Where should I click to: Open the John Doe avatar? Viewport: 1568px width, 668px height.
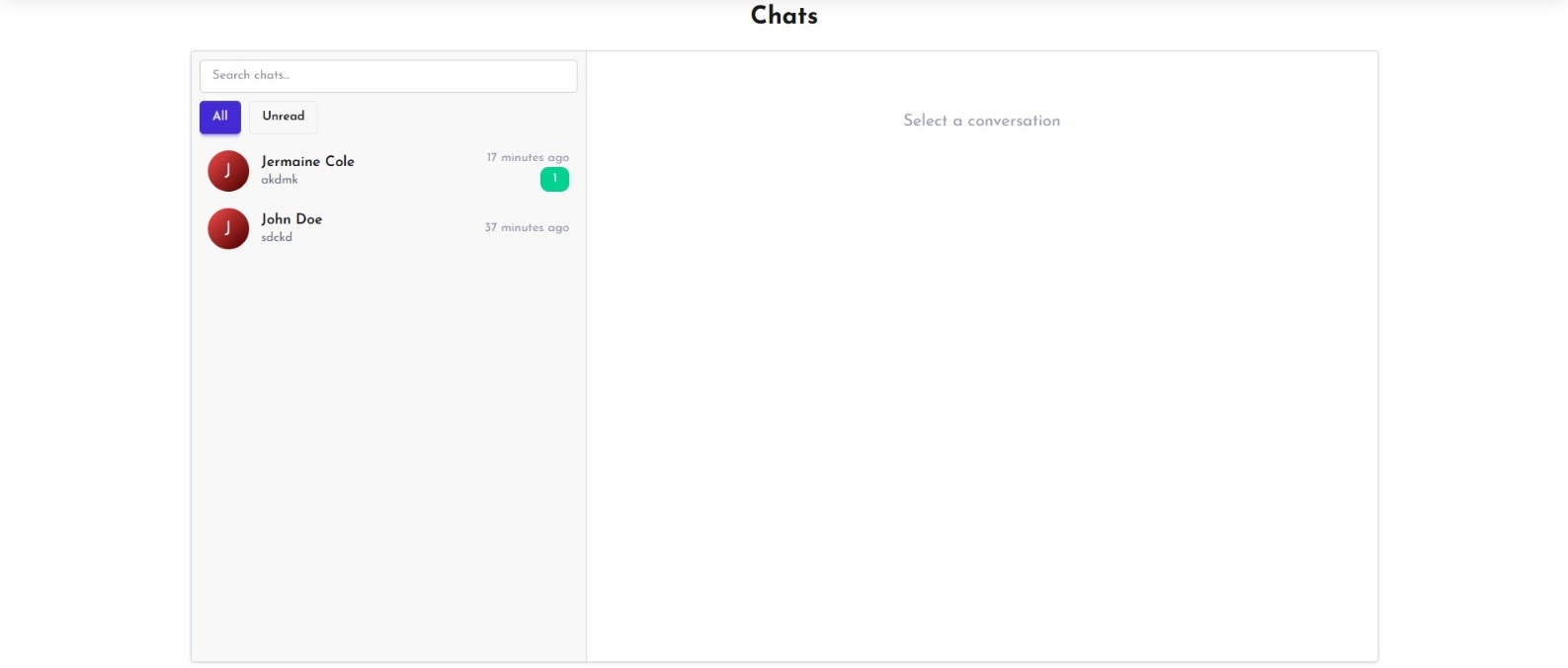tap(228, 228)
